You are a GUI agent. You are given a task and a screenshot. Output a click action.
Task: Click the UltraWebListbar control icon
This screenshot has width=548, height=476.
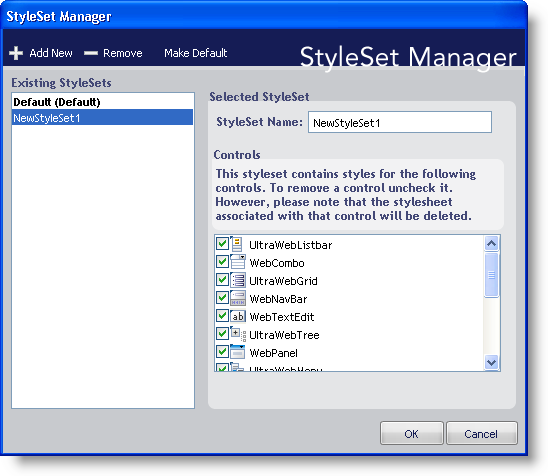(237, 244)
